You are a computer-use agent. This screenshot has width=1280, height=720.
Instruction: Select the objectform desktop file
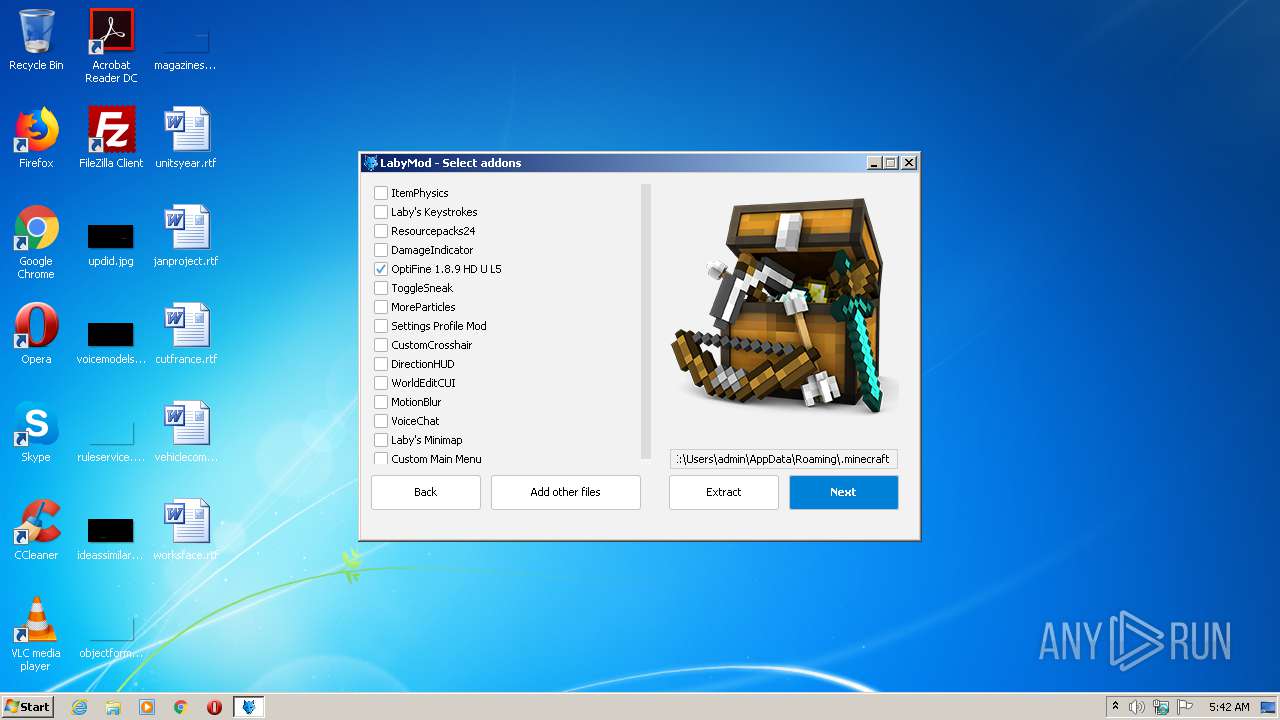111,634
